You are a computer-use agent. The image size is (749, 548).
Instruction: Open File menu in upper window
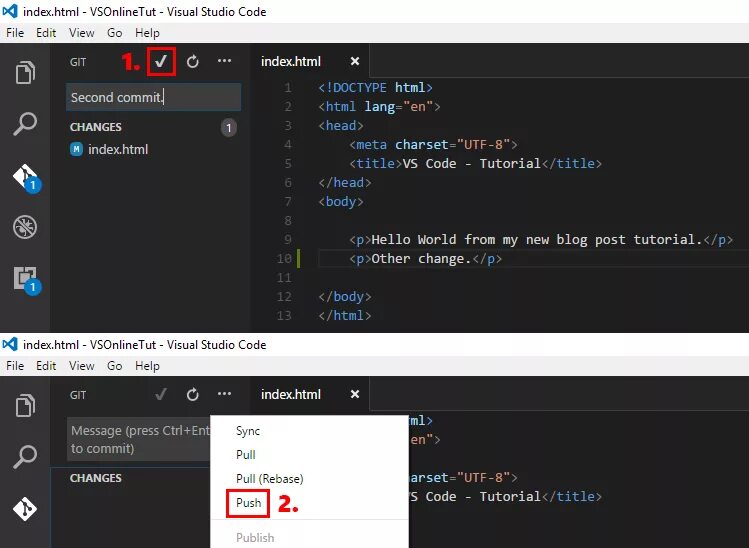click(x=15, y=33)
